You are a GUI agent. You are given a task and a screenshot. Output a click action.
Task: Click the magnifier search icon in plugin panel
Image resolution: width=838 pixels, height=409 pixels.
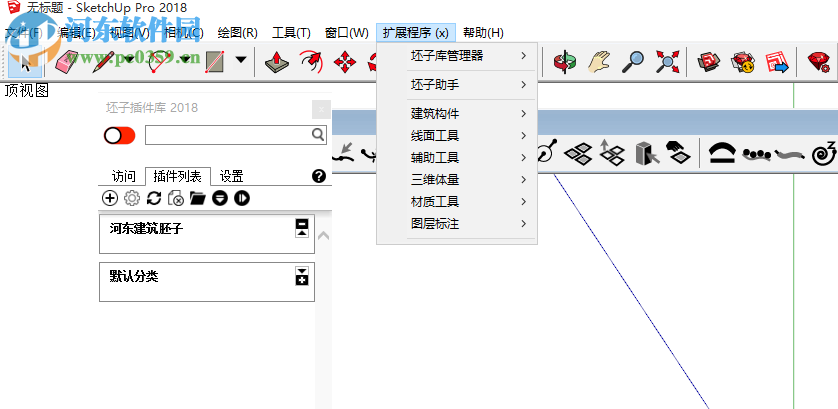tap(317, 134)
